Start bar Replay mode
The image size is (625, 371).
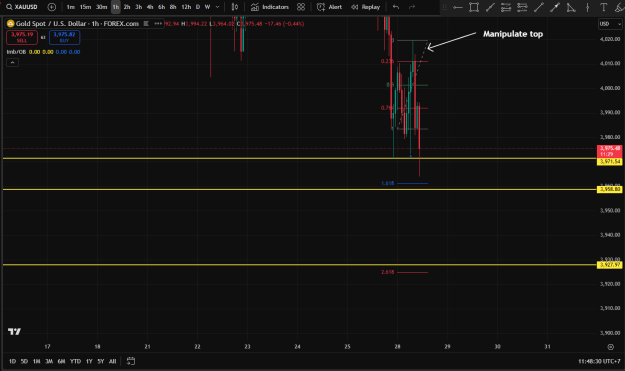point(365,7)
